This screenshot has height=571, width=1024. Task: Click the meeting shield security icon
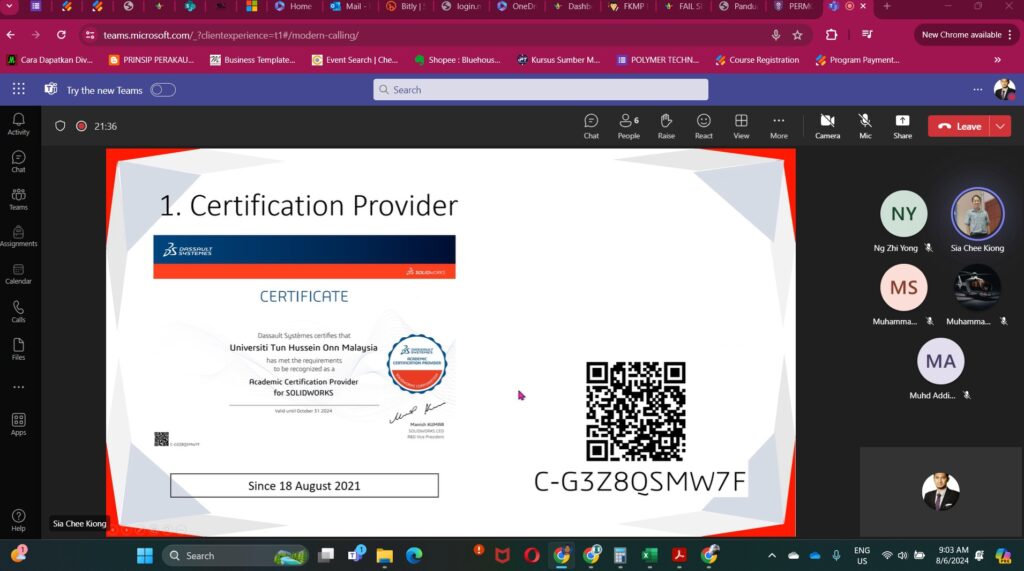coord(60,126)
